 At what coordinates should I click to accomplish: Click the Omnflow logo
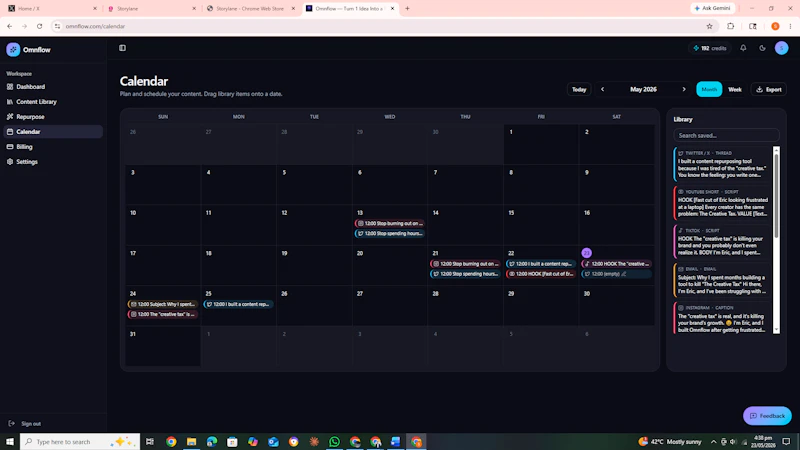[x=29, y=49]
